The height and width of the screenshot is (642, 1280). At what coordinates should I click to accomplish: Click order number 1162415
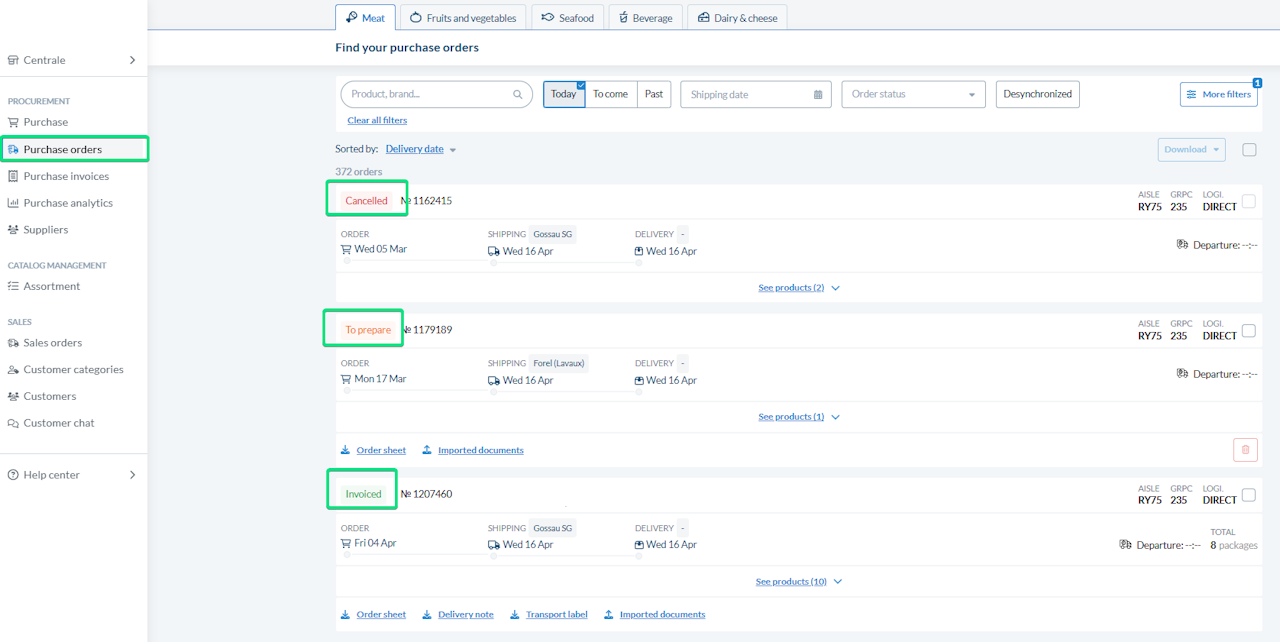427,201
